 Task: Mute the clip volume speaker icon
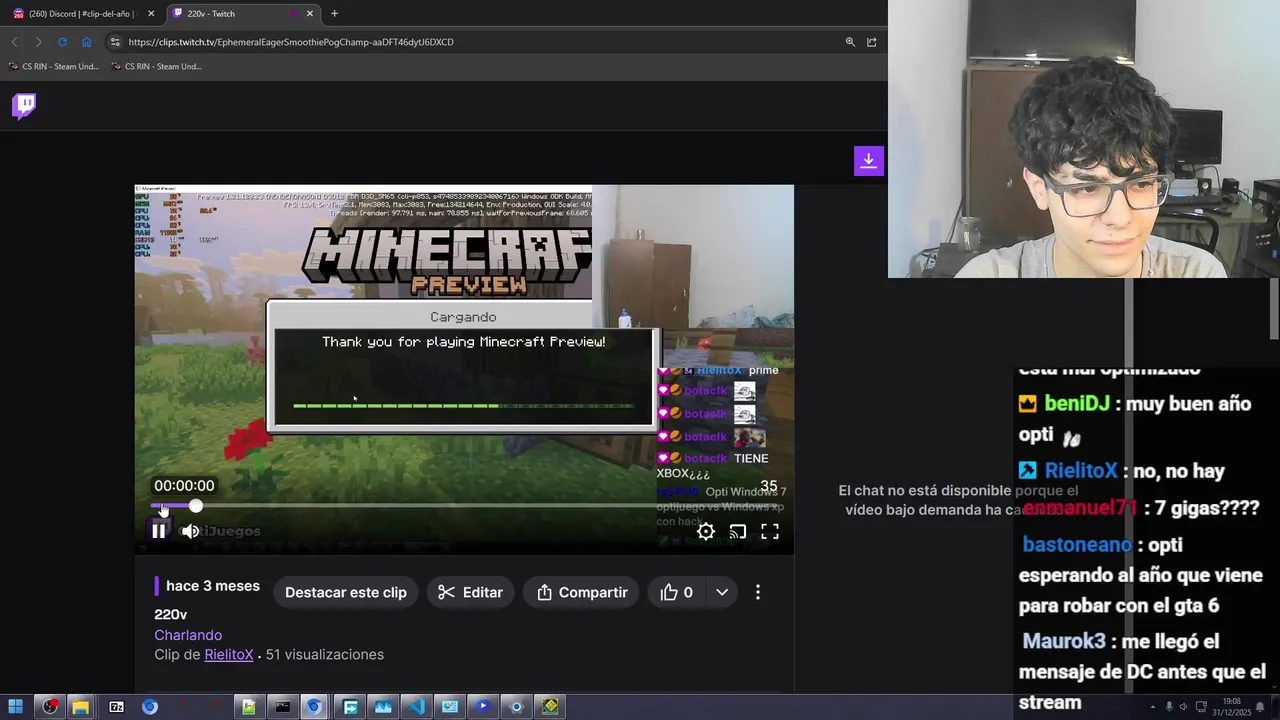pyautogui.click(x=190, y=532)
